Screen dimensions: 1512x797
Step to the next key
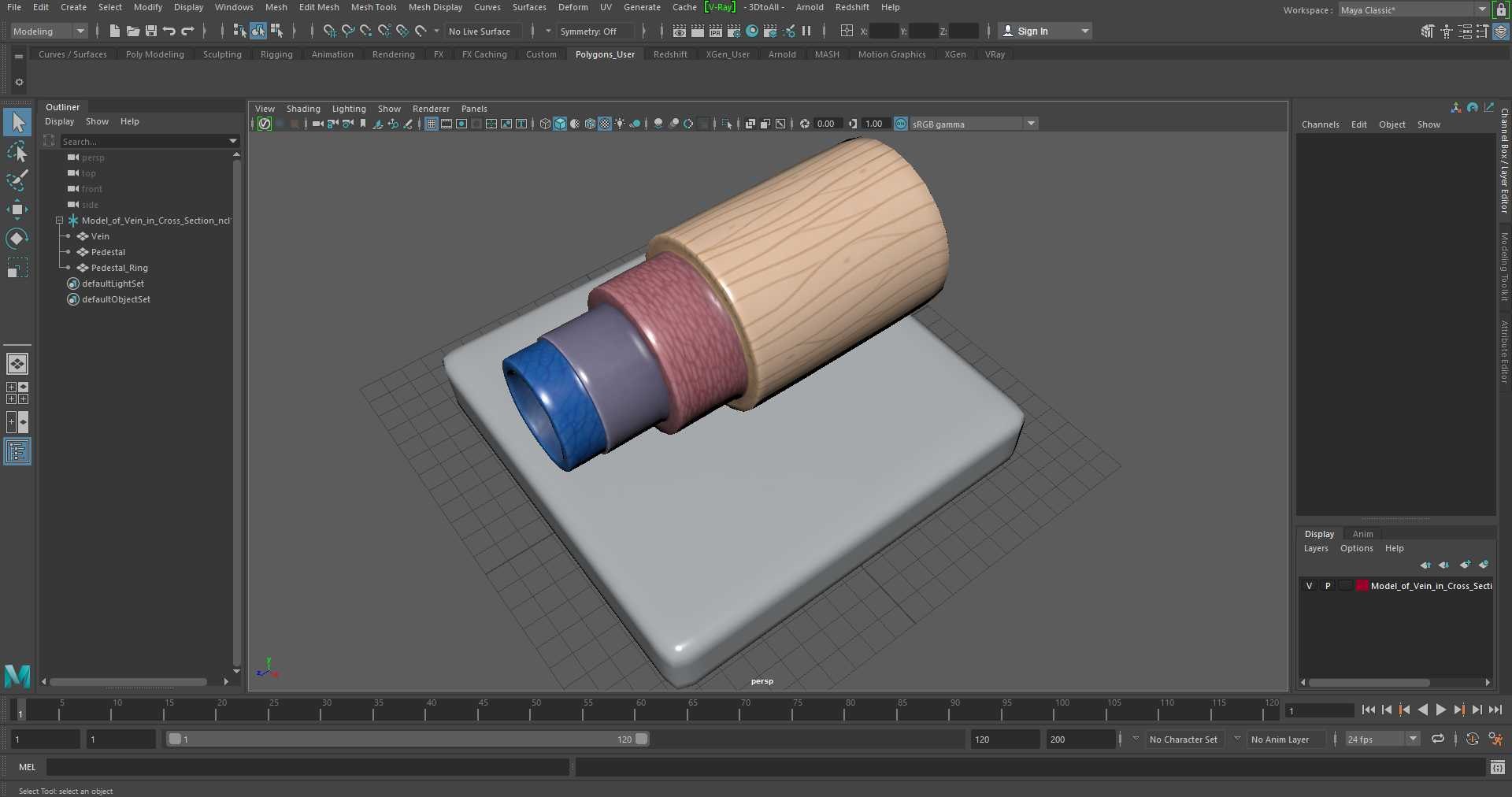tap(1458, 710)
